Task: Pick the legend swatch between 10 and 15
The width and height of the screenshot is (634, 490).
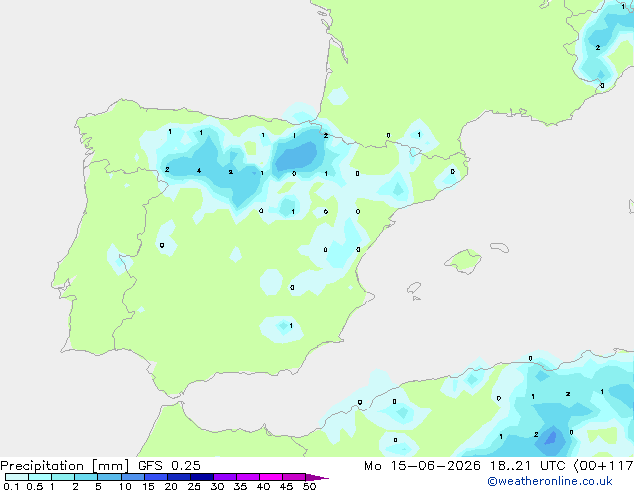Action: 132,477
